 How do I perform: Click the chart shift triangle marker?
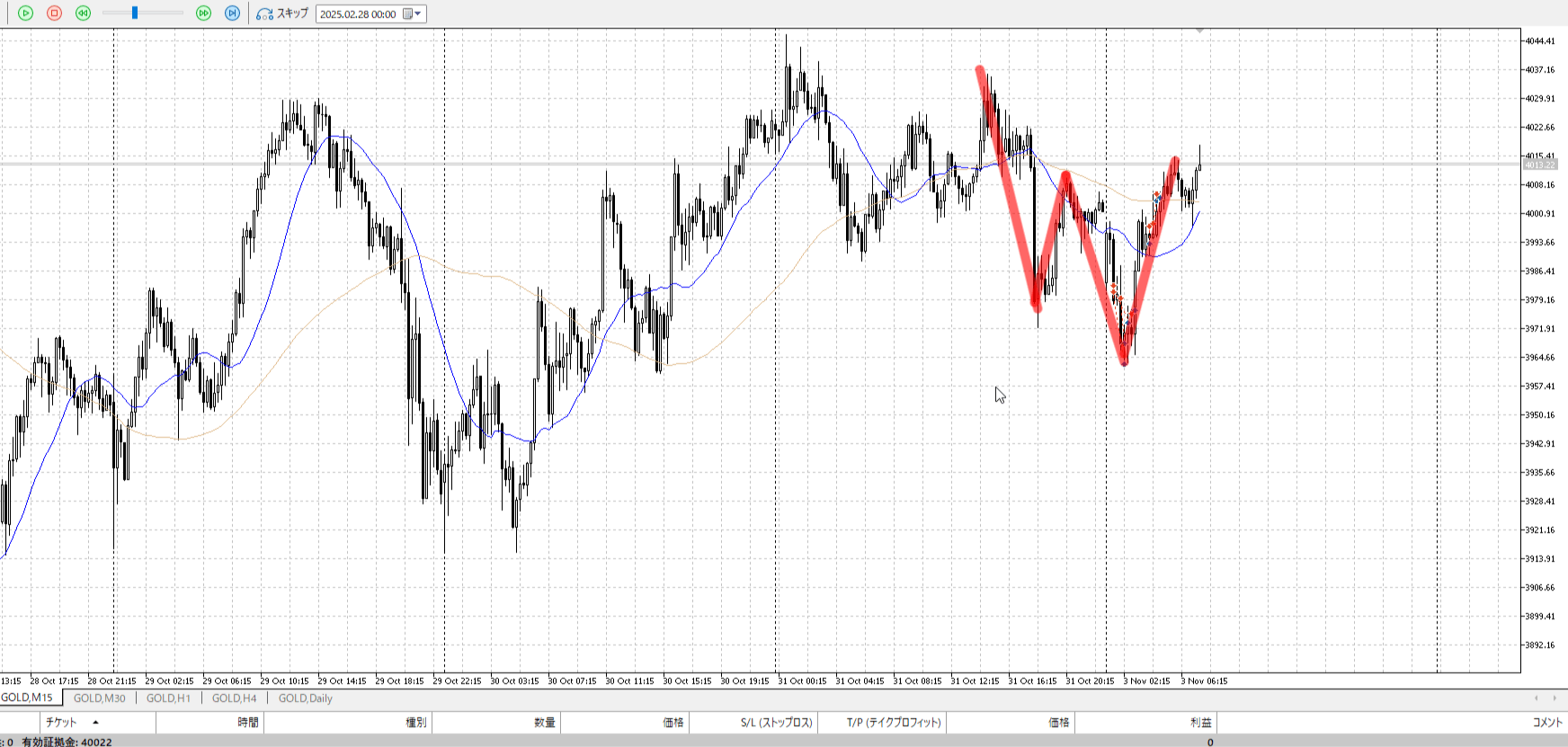click(x=1199, y=31)
